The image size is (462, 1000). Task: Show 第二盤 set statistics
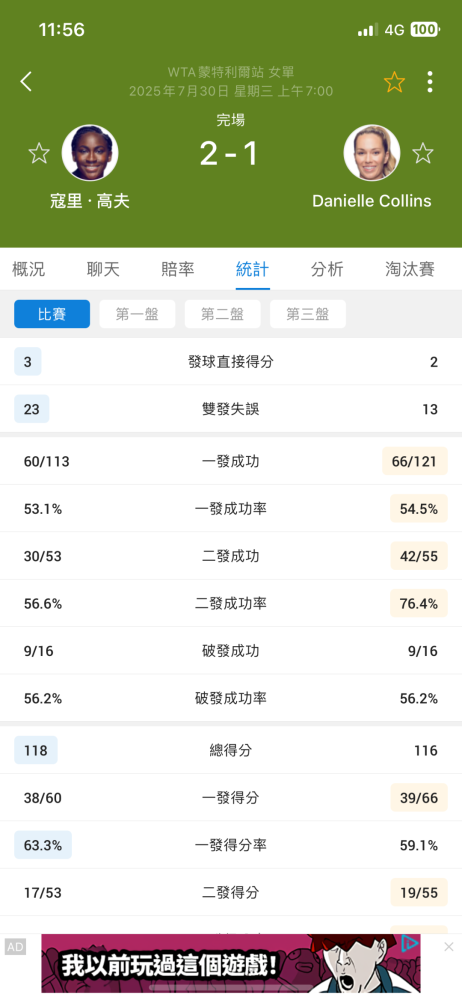[223, 314]
